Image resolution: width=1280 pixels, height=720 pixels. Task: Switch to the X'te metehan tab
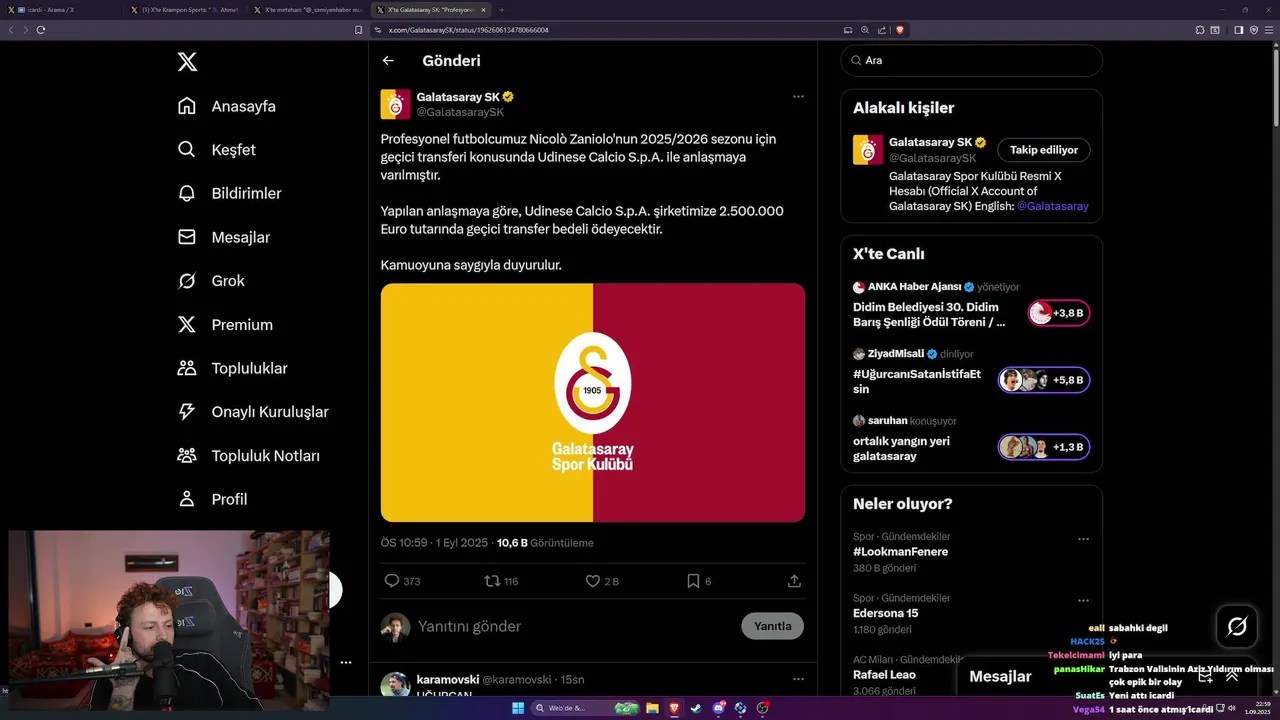[308, 10]
